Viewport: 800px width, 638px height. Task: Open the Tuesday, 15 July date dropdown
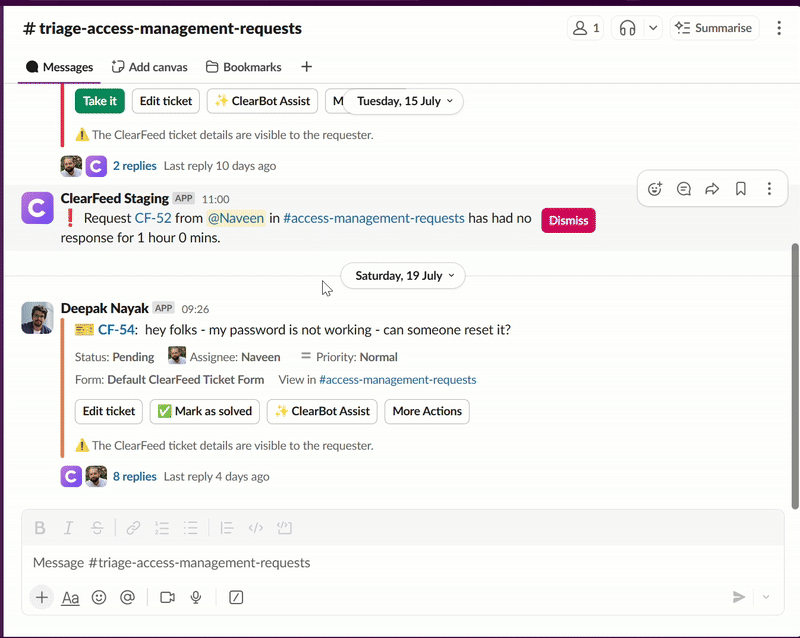[404, 101]
